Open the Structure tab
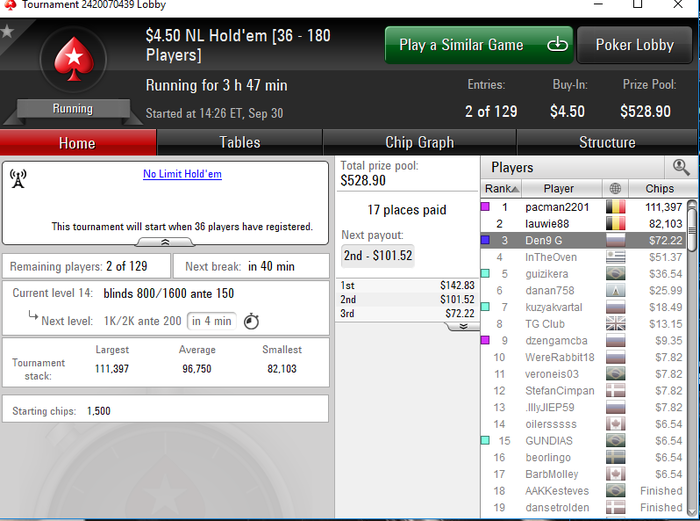Screen dimensions: 700x521 (607, 142)
